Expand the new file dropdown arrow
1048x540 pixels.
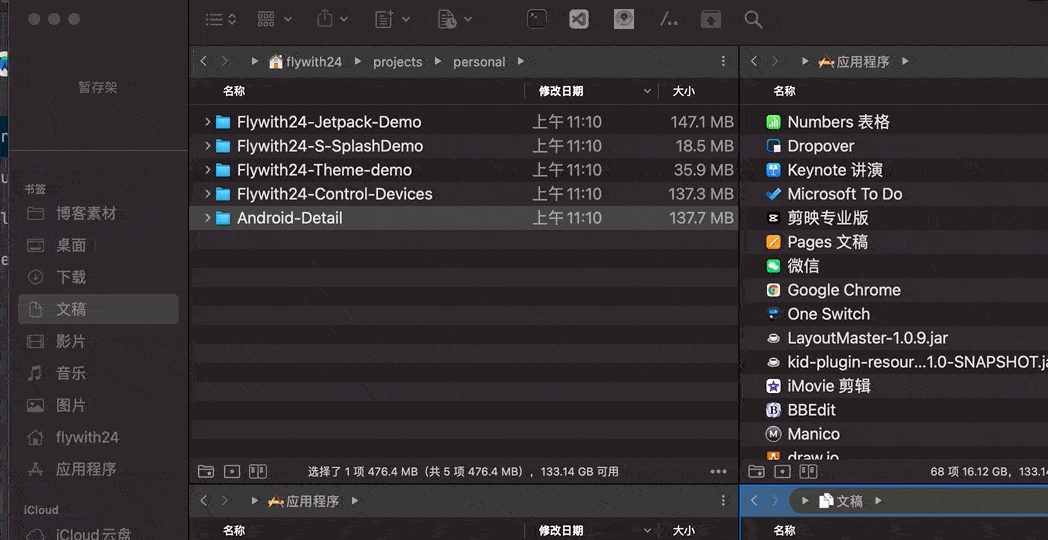(405, 19)
